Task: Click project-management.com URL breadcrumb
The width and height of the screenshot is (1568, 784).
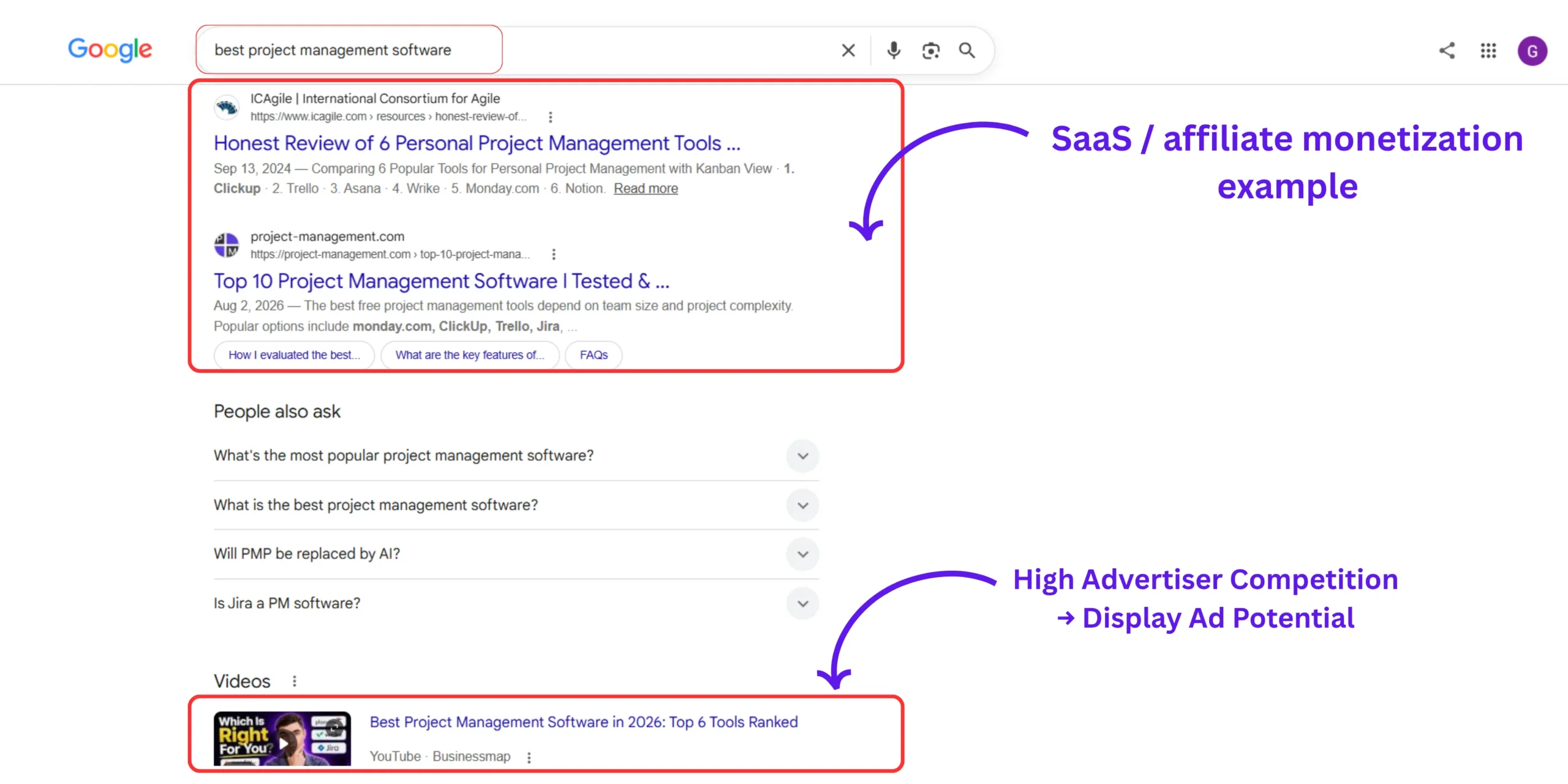Action: [x=390, y=254]
